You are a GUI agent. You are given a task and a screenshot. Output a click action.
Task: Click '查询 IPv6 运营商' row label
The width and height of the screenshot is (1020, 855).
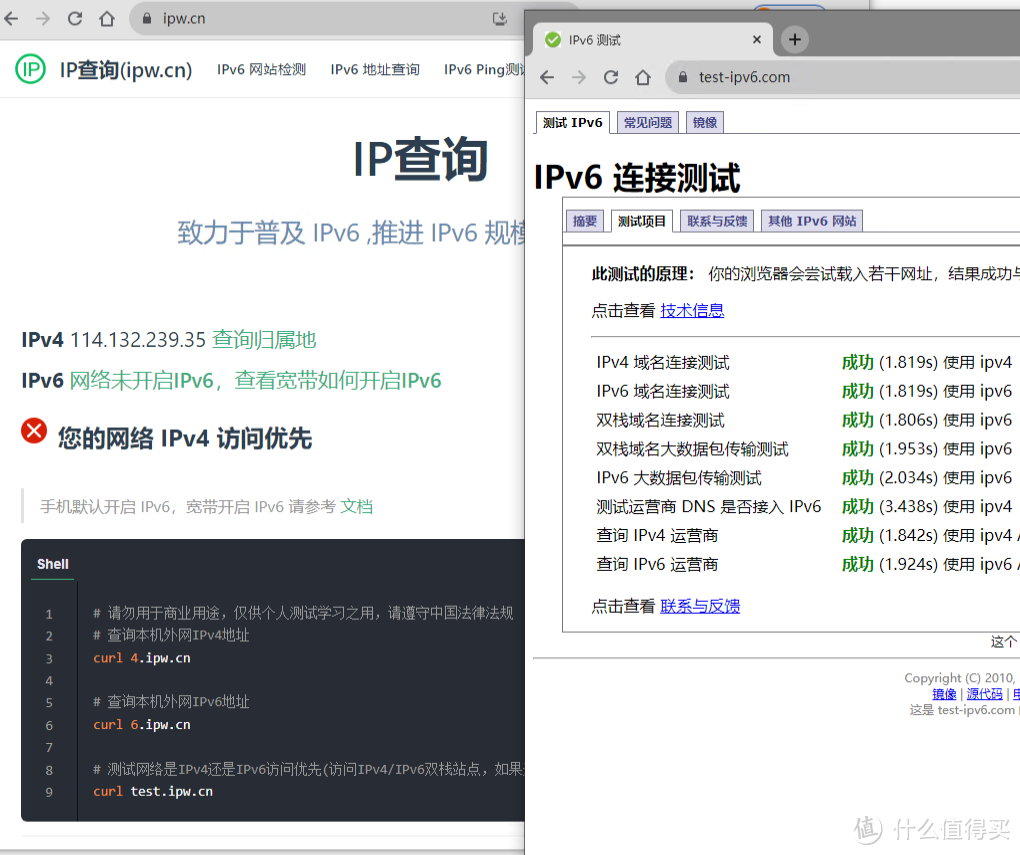coord(657,564)
